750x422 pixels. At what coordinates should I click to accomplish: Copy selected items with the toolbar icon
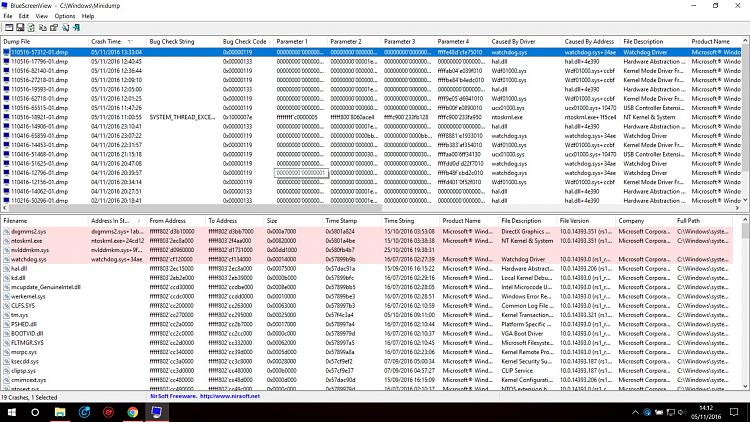click(43, 28)
